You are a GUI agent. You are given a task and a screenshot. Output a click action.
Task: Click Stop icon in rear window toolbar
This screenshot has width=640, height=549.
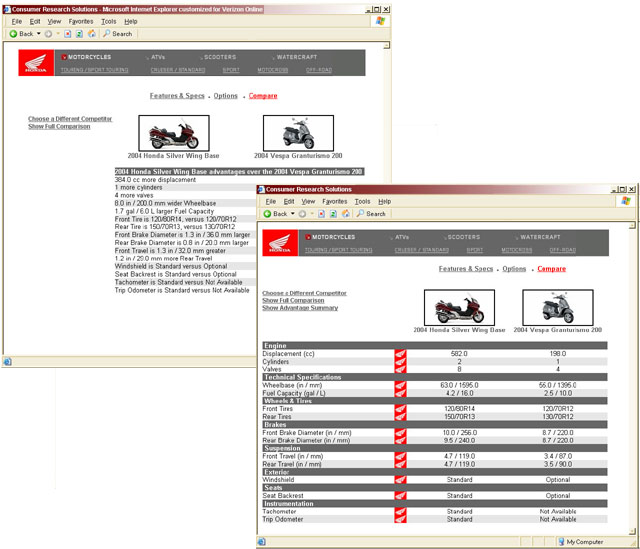(x=68, y=34)
